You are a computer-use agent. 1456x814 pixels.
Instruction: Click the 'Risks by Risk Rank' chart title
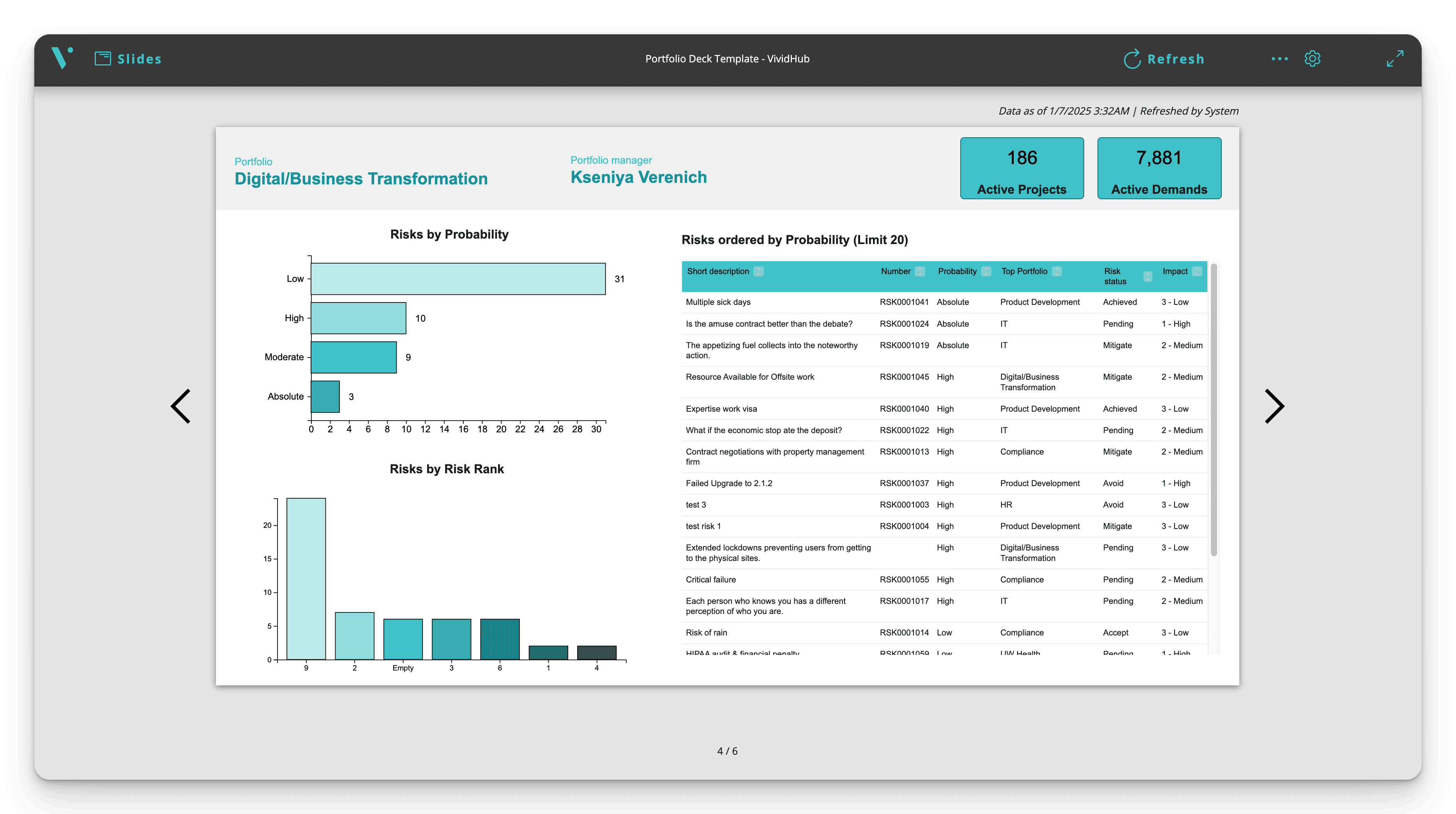447,469
